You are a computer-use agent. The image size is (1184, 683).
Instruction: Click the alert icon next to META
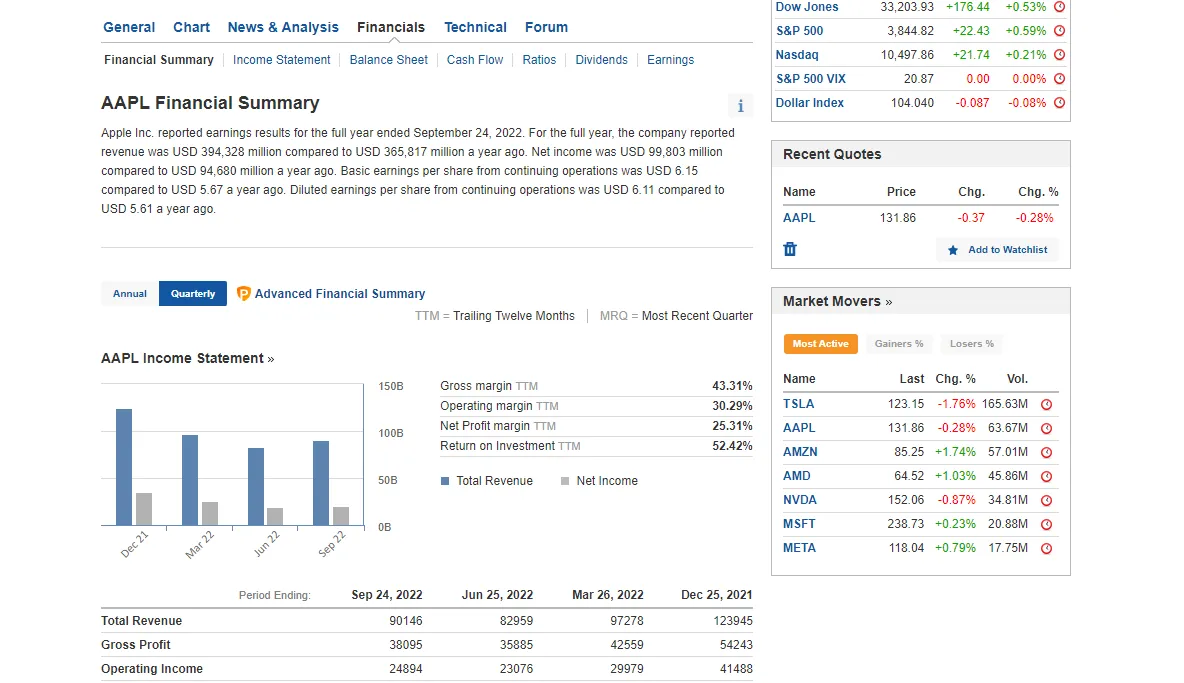tap(1047, 548)
